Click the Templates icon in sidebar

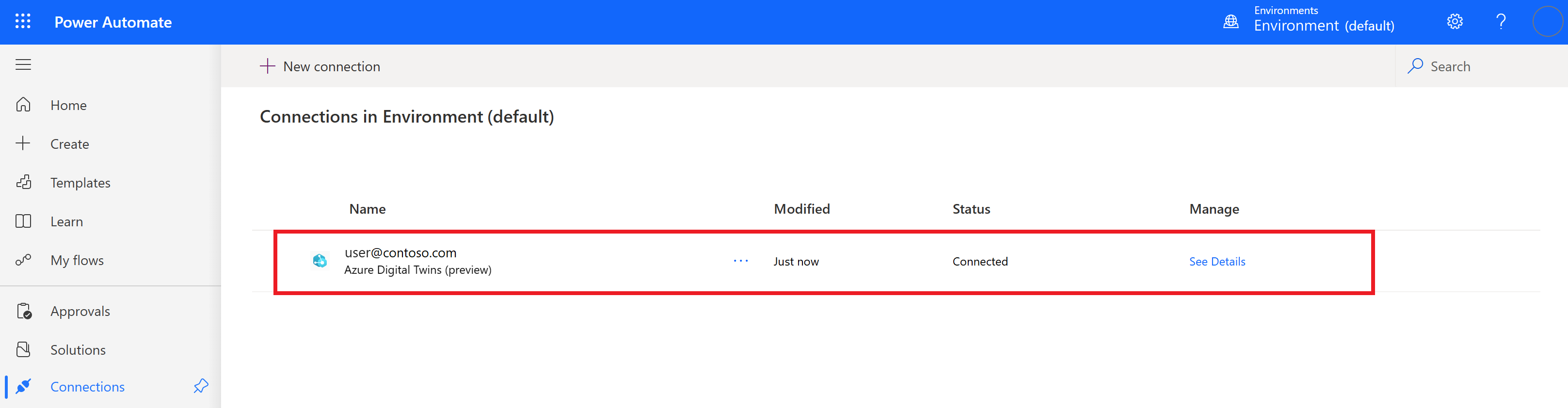(x=24, y=182)
